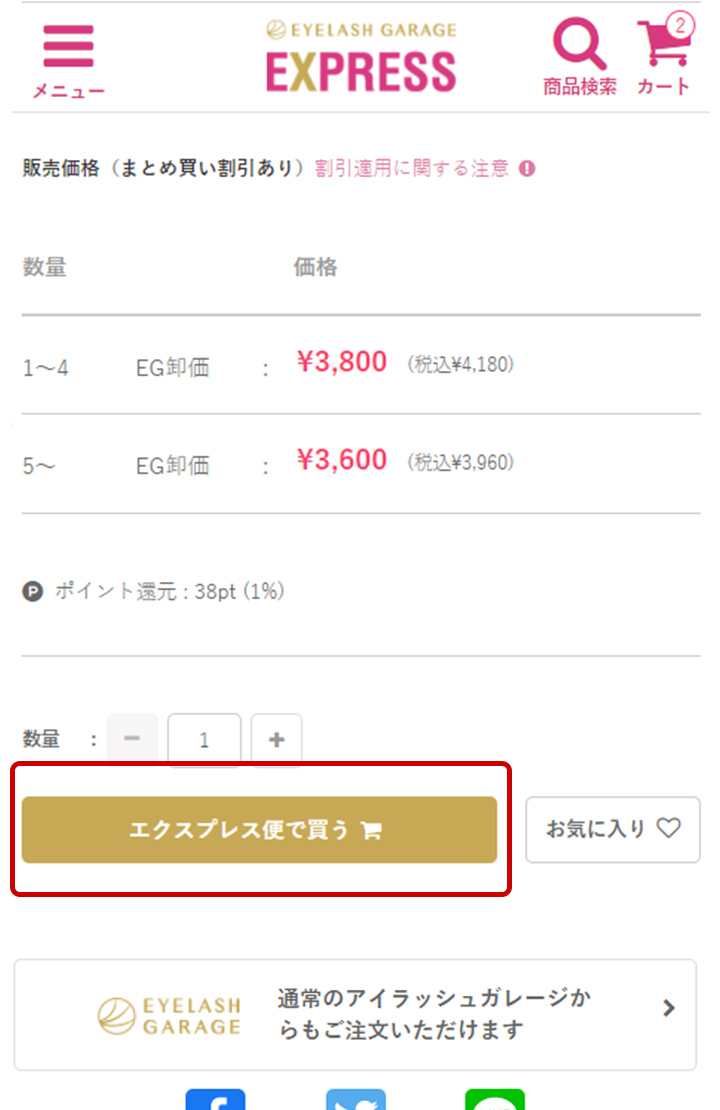The height and width of the screenshot is (1110, 720).
Task: Click the P point icon near ポイント還元
Action: pos(33,592)
